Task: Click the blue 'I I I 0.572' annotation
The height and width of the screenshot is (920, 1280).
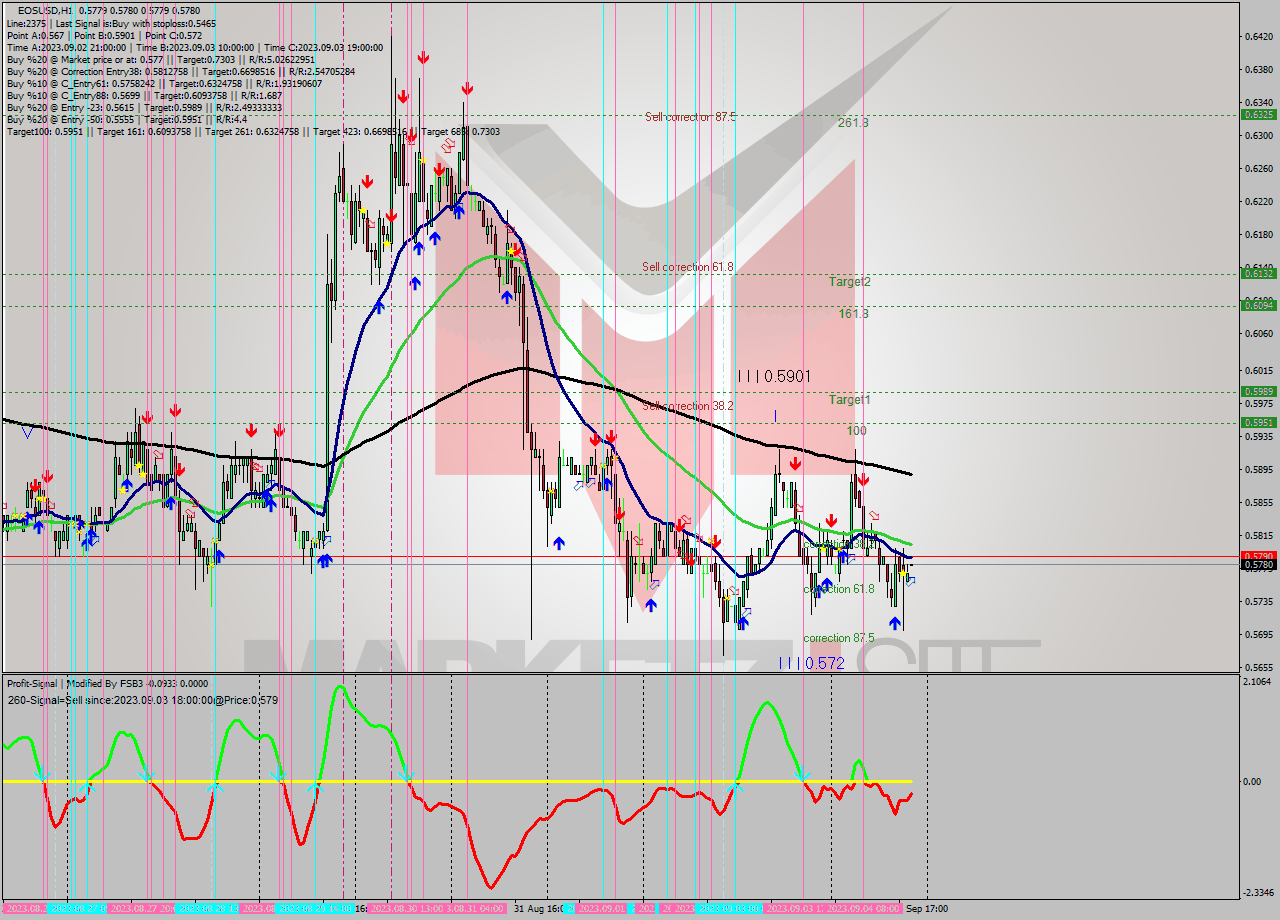Action: [x=812, y=664]
